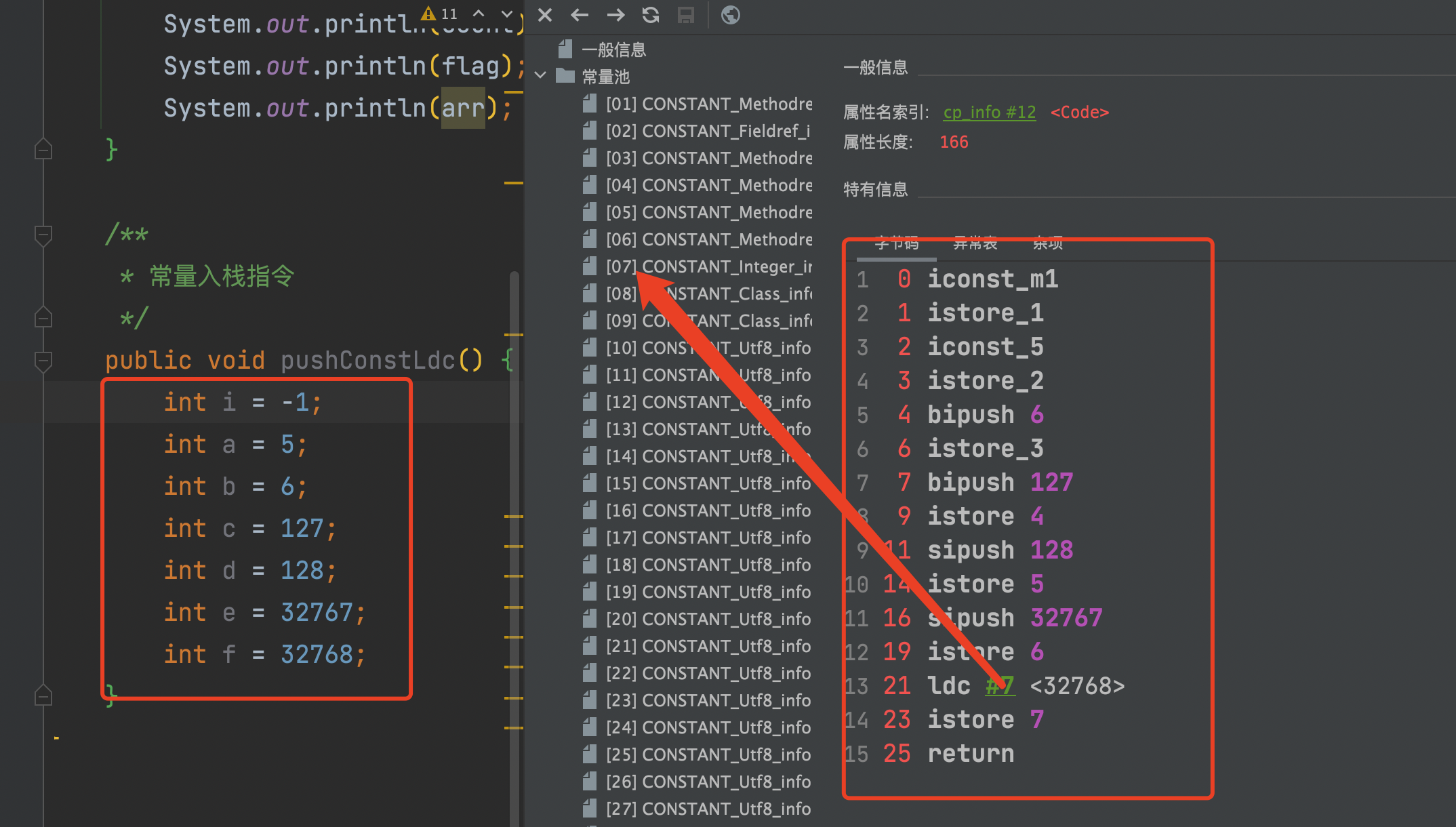Image resolution: width=1456 pixels, height=827 pixels.
Task: Select [20] CONSTANT_Utf8_info entry
Action: coord(697,619)
